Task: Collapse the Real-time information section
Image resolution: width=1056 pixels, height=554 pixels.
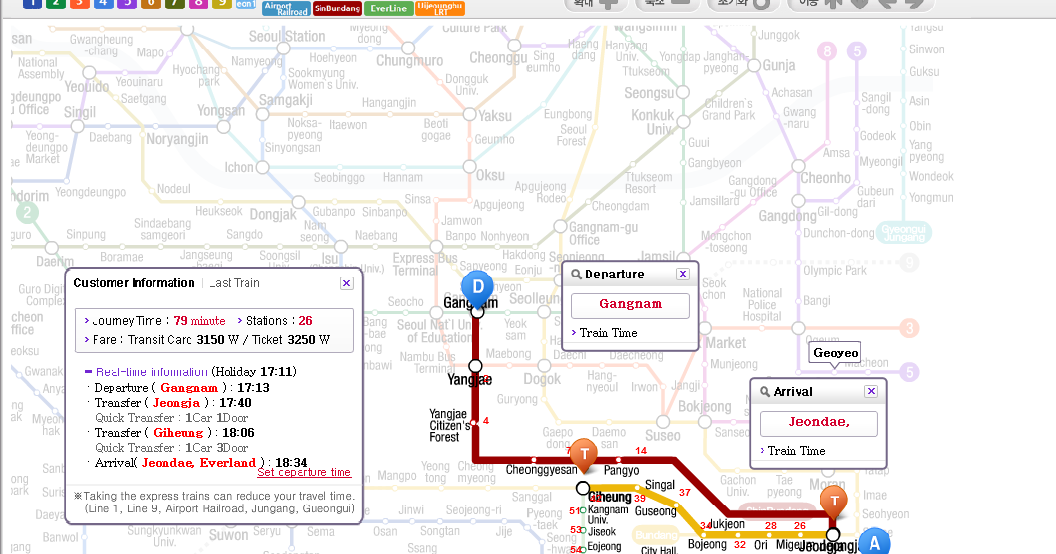Action: click(89, 371)
